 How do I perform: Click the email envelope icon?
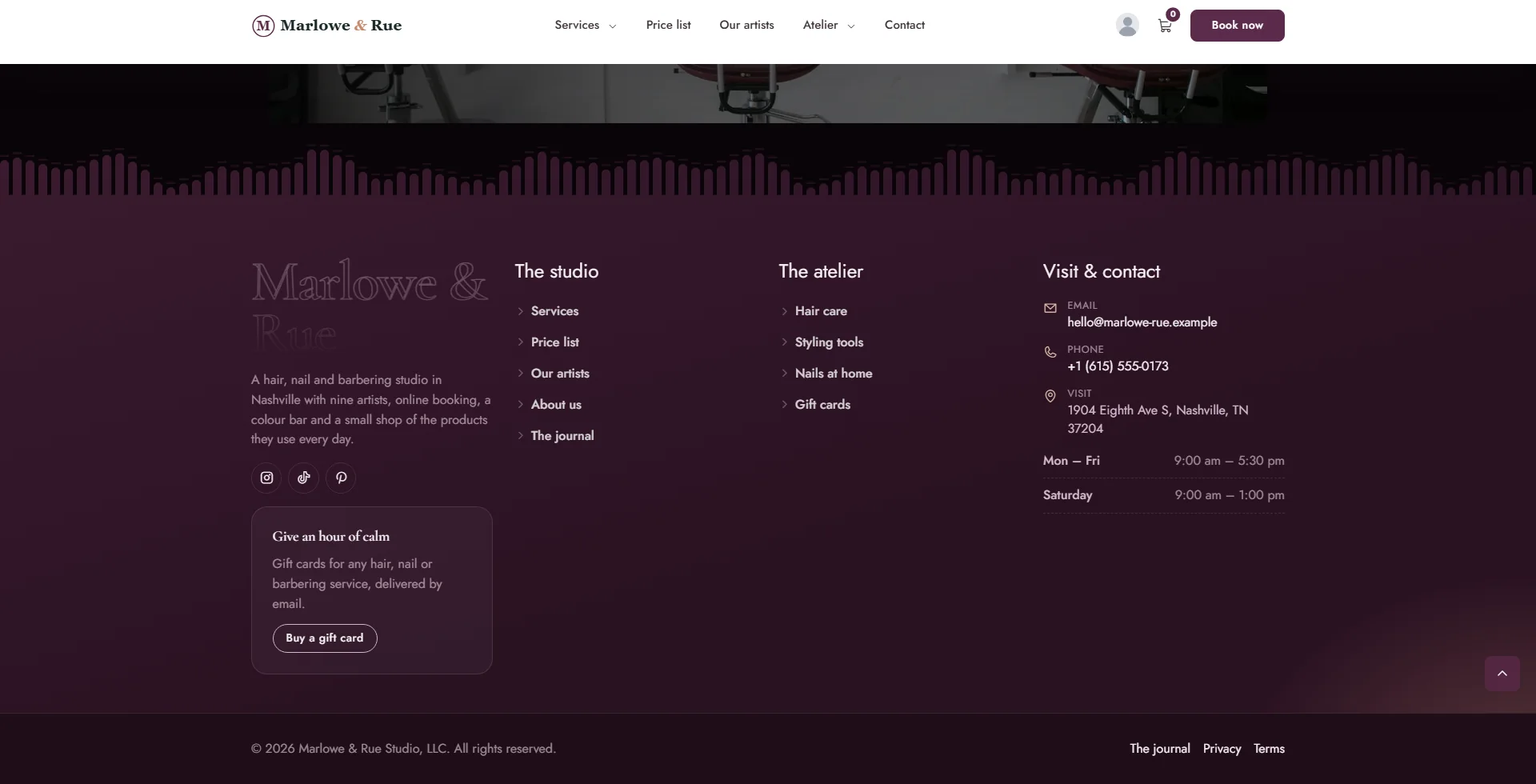click(1050, 308)
